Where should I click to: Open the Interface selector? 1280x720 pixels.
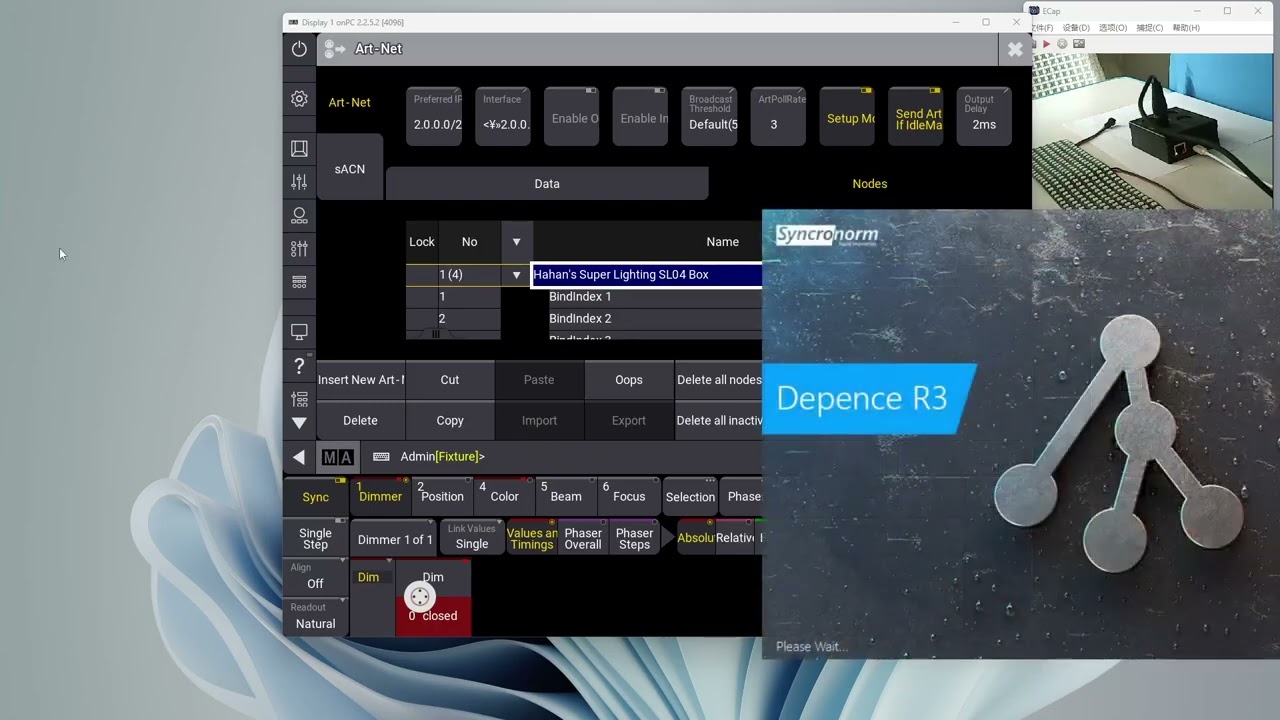coord(503,117)
